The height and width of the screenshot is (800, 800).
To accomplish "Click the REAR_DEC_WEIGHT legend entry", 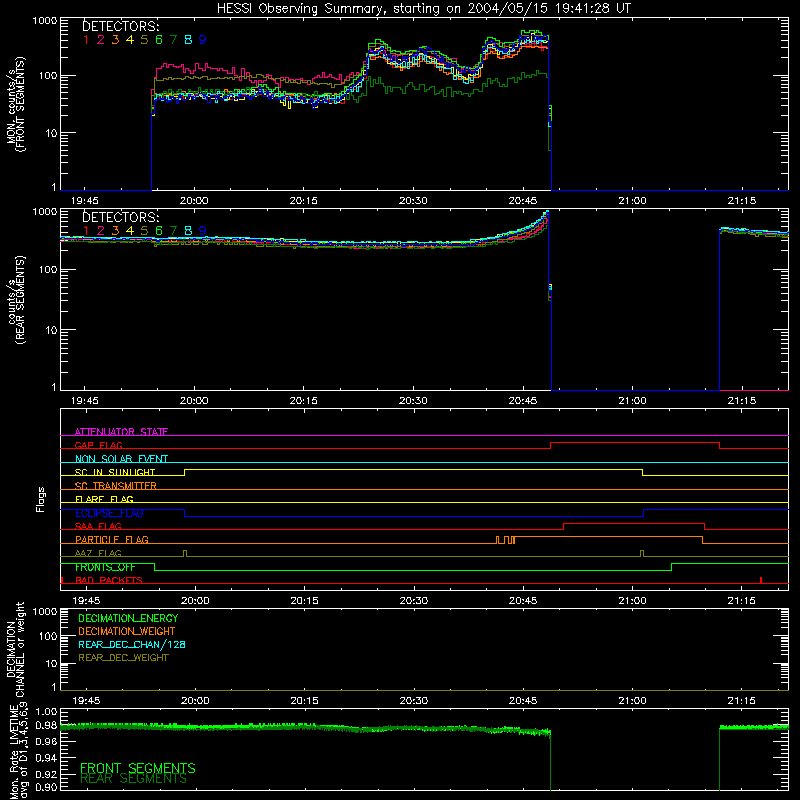I will coord(123,658).
